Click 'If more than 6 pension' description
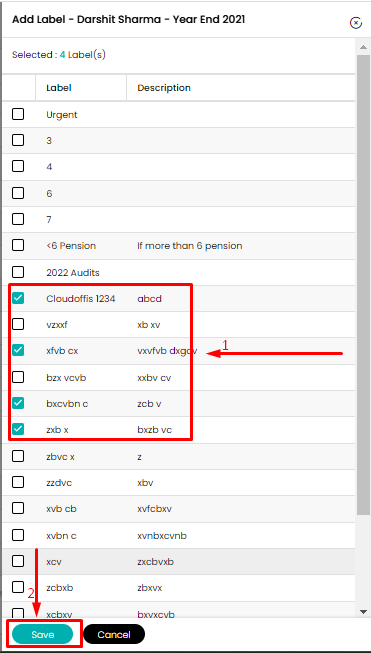 point(190,246)
